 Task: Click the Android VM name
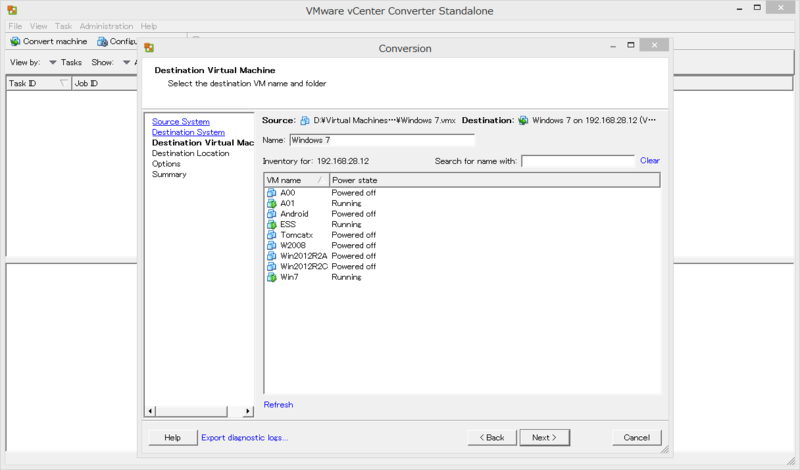coord(294,214)
